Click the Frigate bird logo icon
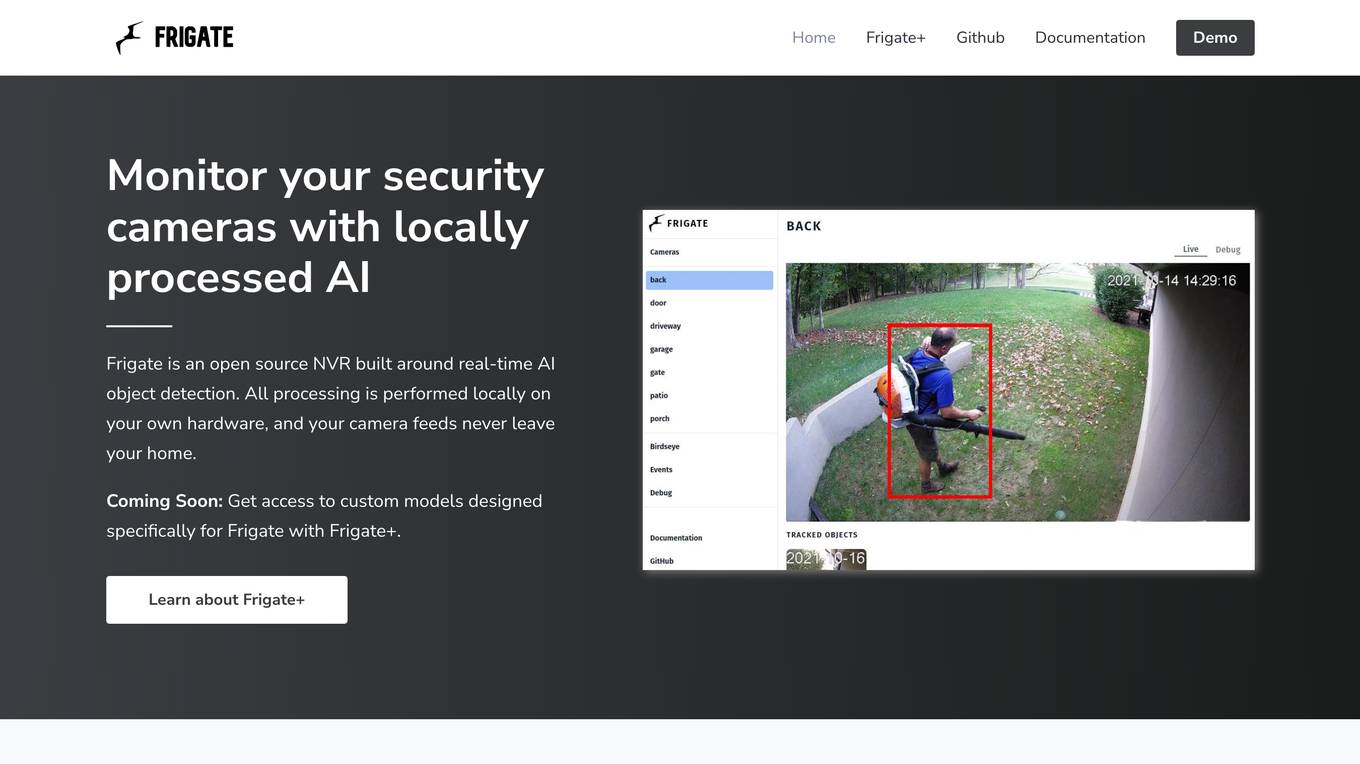The height and width of the screenshot is (764, 1360). click(129, 38)
